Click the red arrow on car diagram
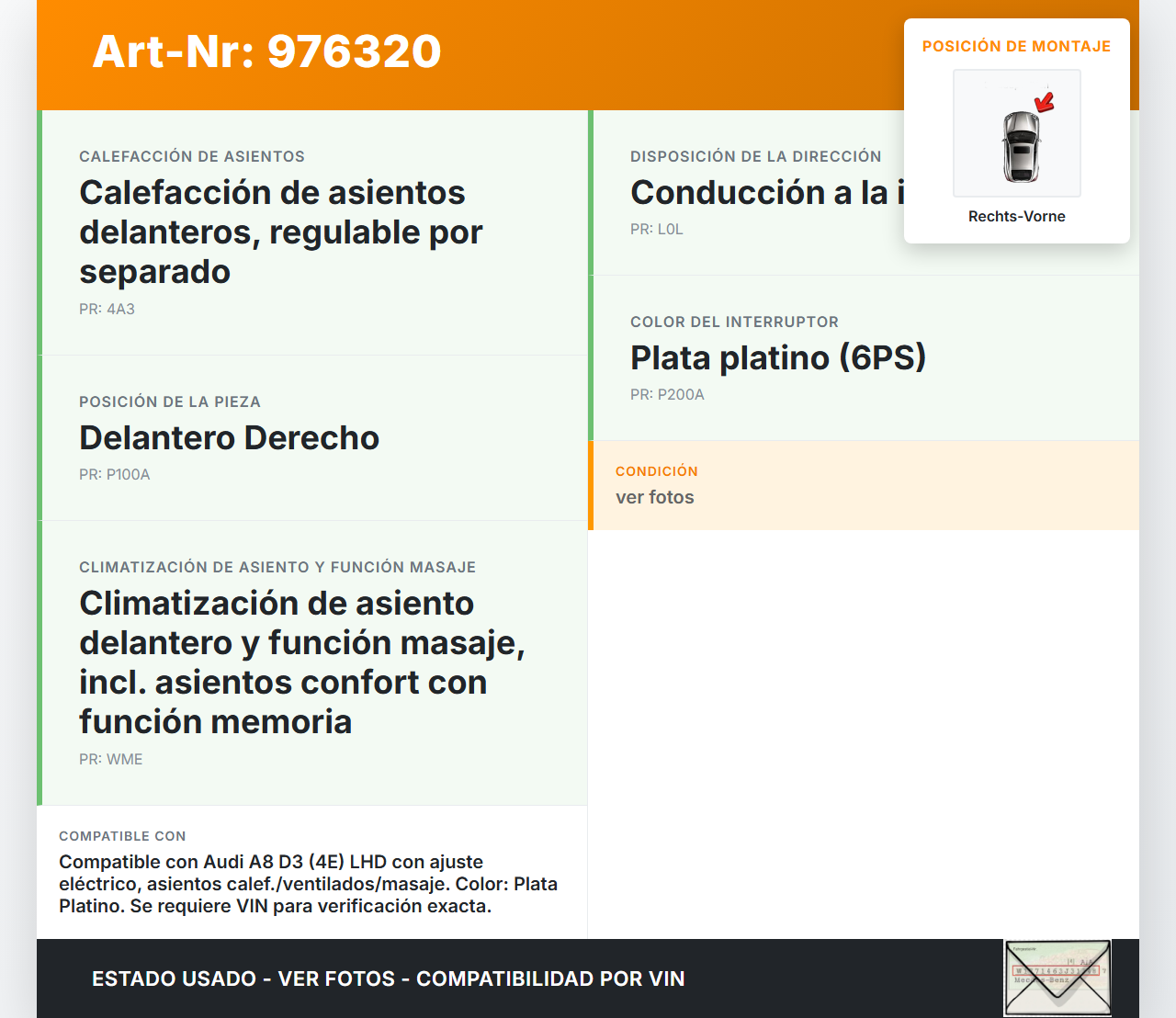 tap(1045, 101)
